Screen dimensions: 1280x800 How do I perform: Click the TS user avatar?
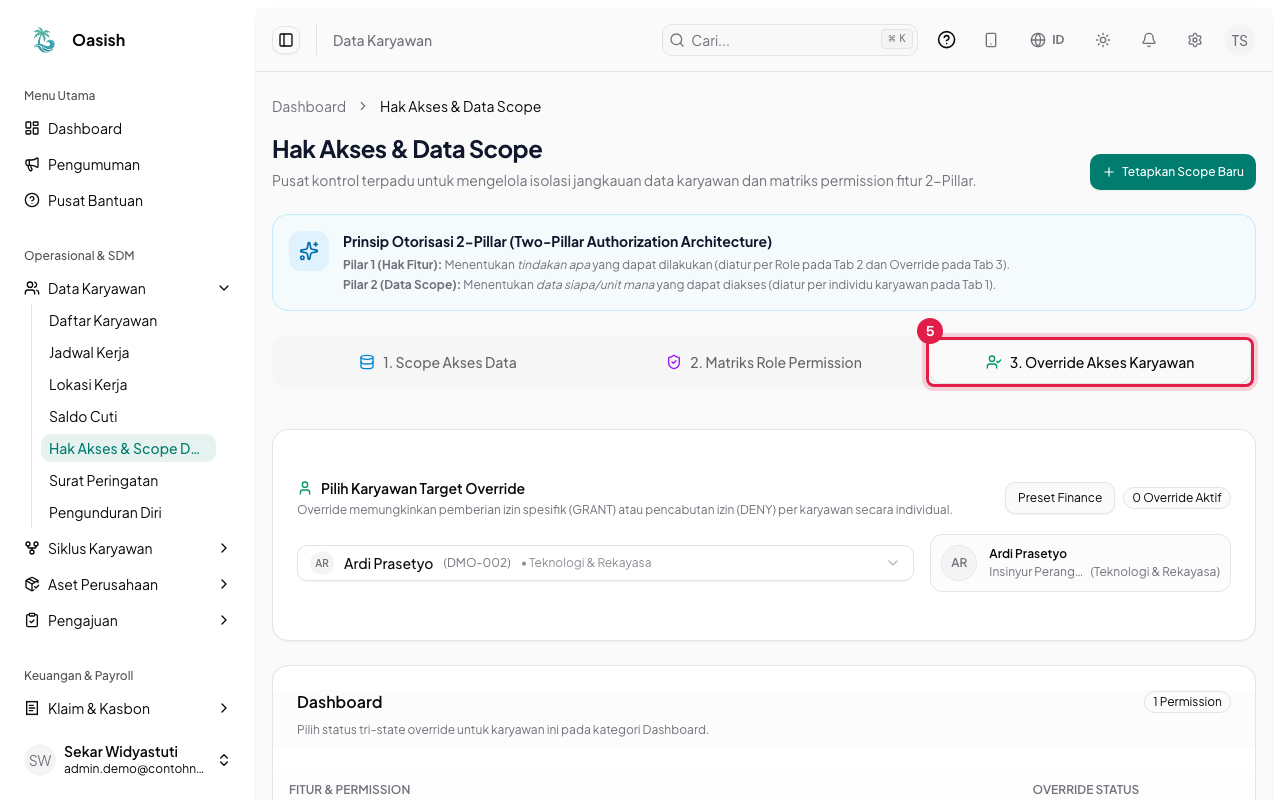pyautogui.click(x=1240, y=40)
